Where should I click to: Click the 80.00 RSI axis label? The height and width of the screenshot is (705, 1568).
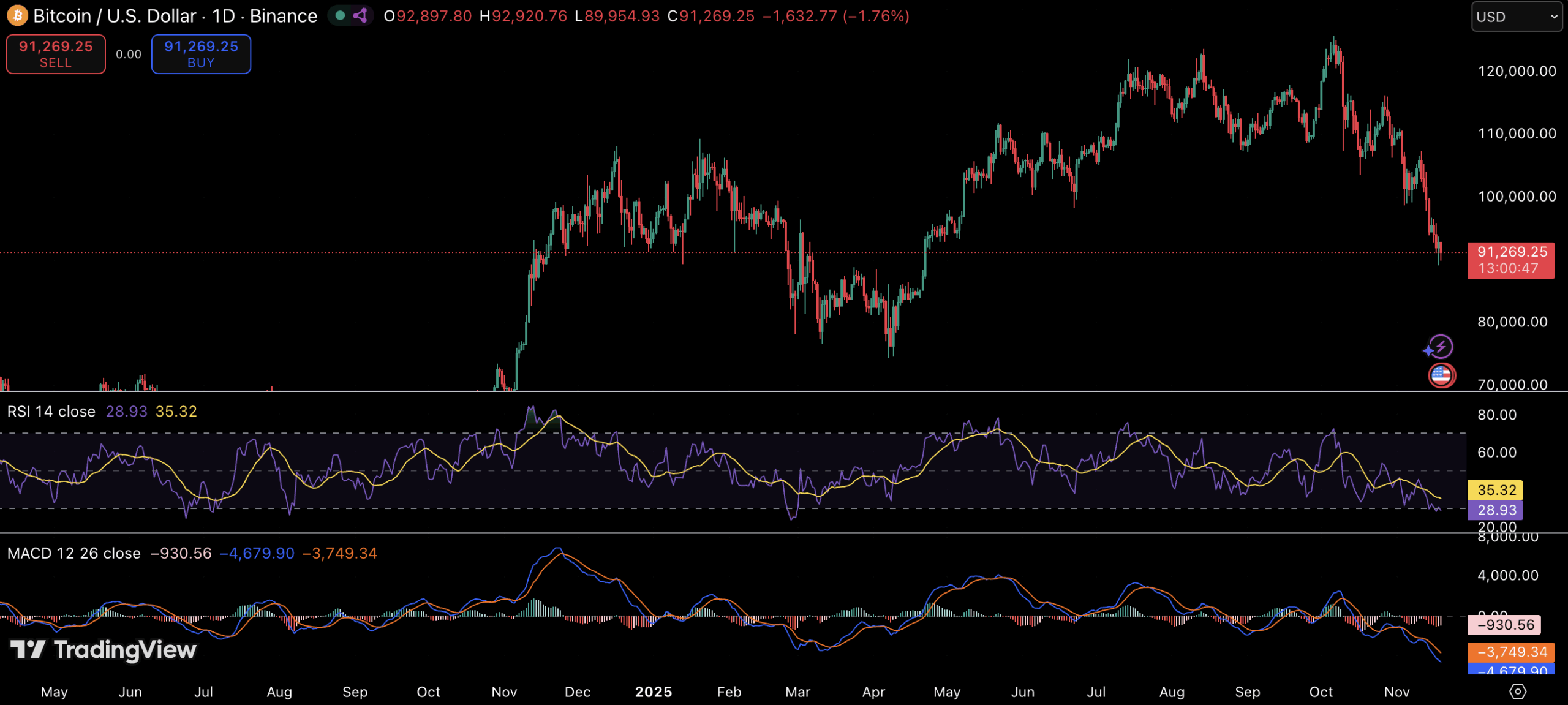tap(1498, 415)
